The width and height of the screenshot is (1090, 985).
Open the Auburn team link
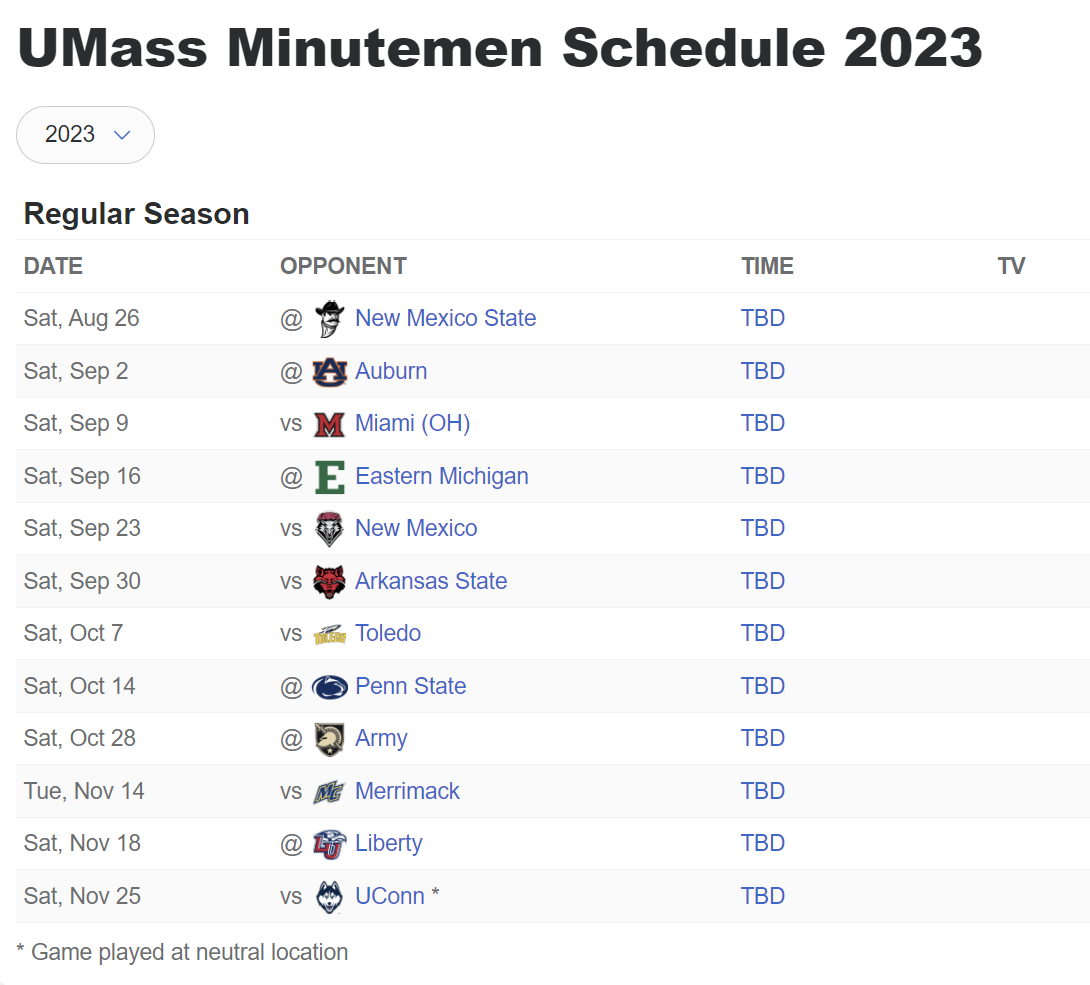391,371
